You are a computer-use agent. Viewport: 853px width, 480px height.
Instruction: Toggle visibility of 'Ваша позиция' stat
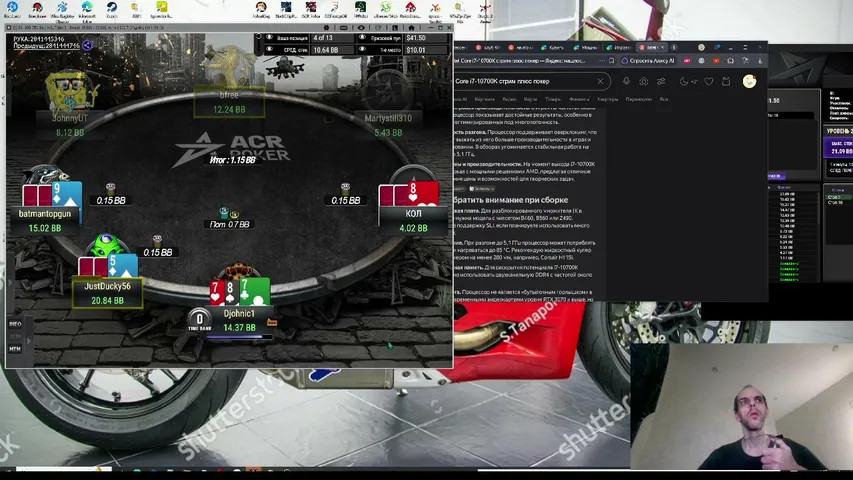point(269,38)
